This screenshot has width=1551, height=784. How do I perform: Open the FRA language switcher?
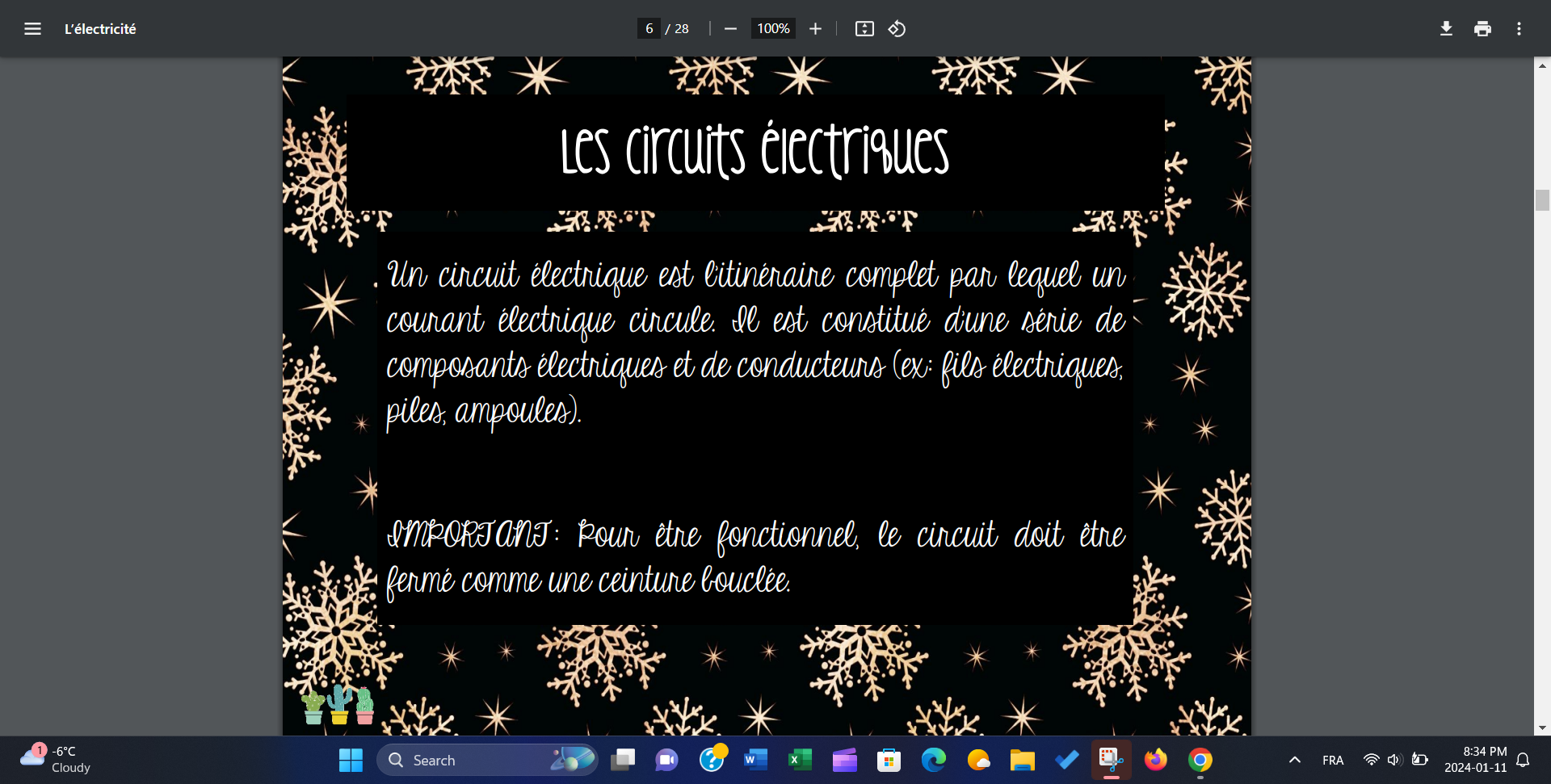click(x=1332, y=760)
